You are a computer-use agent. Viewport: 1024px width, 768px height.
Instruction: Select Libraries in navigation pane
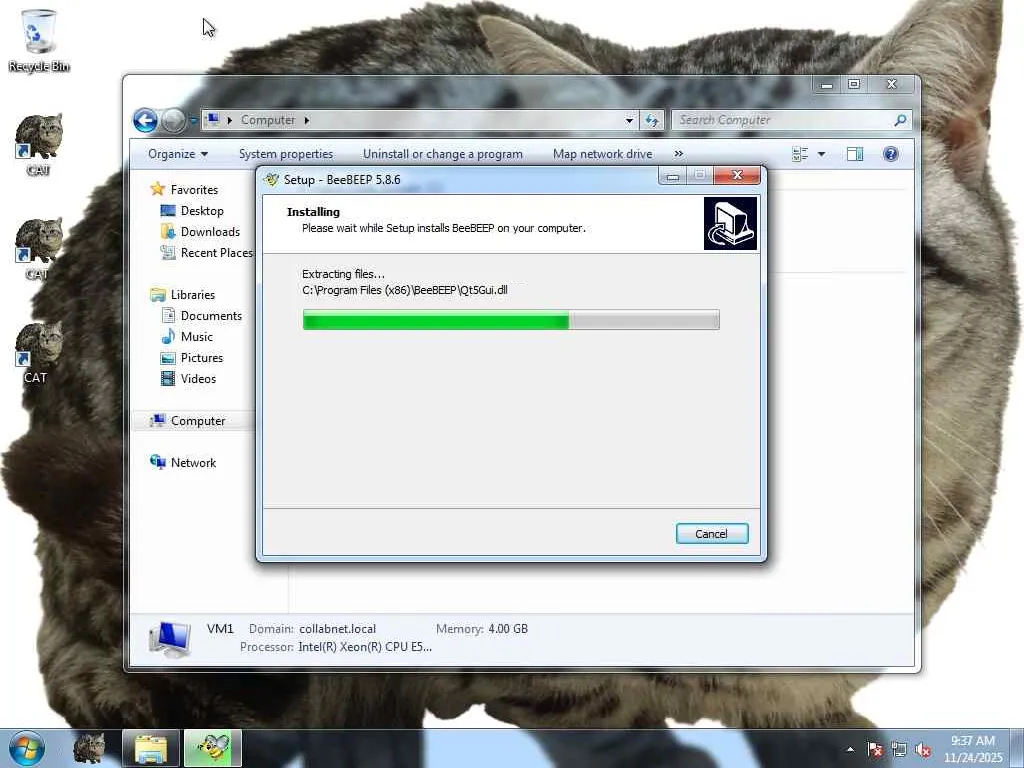(193, 295)
